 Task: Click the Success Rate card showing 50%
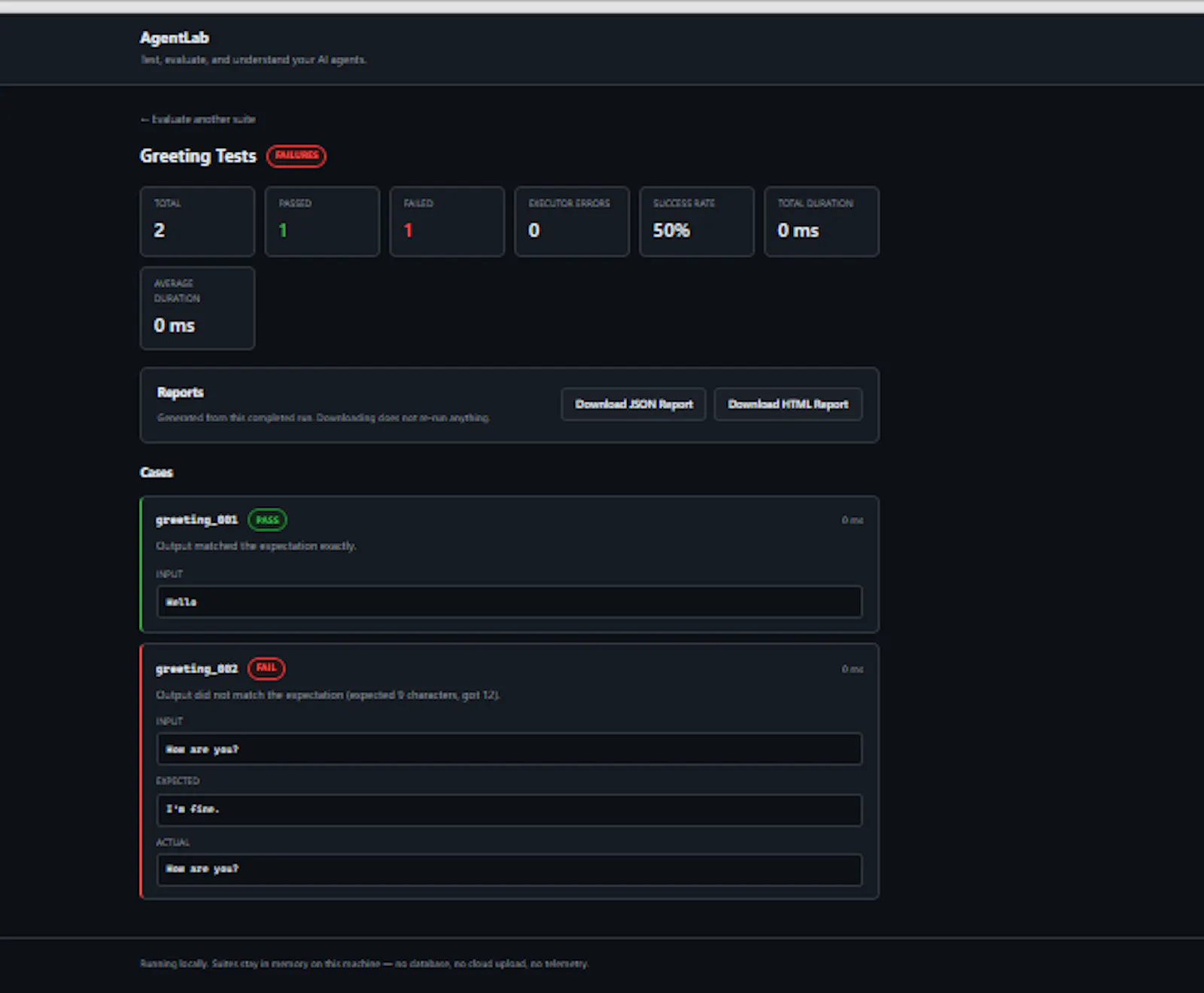point(697,222)
